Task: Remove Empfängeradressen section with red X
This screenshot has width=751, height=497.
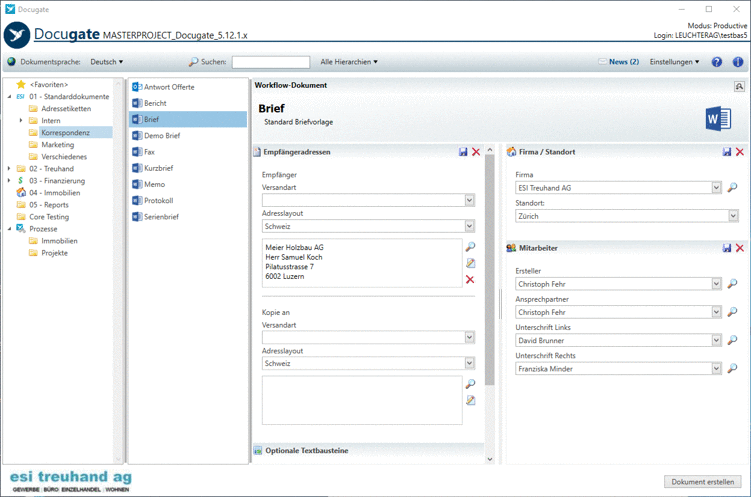Action: (476, 152)
